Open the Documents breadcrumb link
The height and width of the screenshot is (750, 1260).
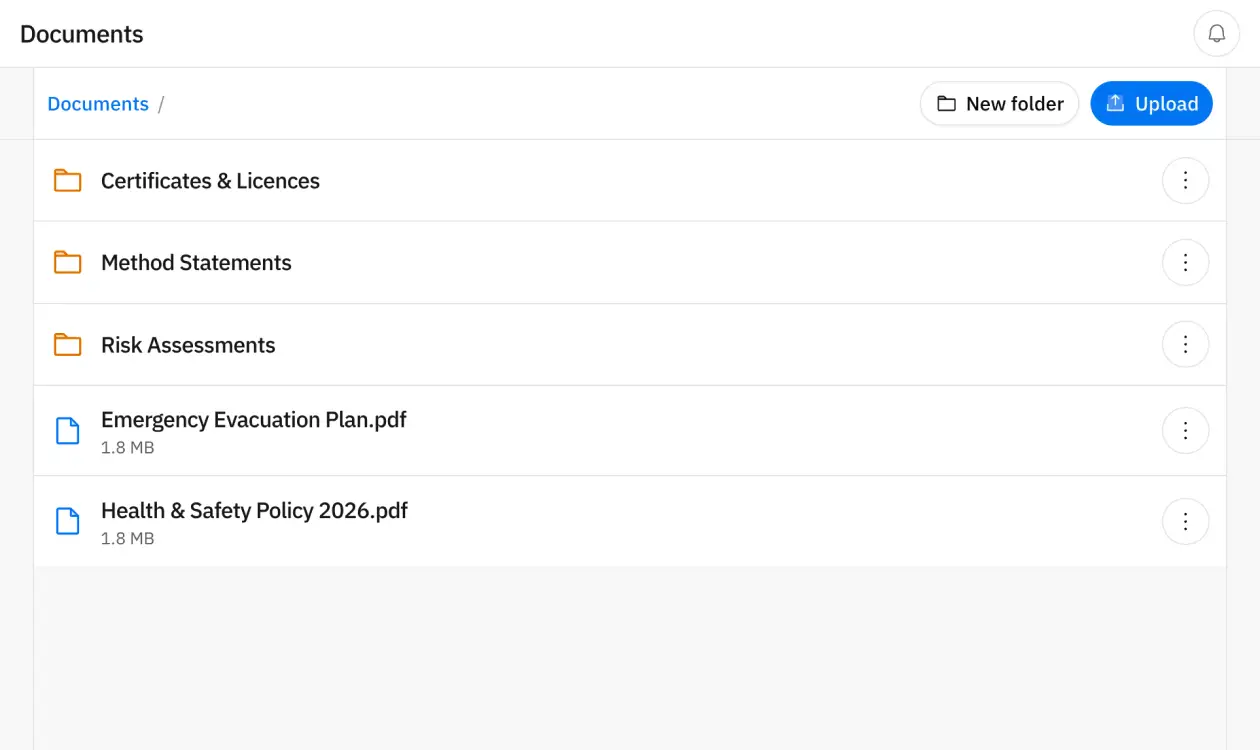tap(97, 103)
